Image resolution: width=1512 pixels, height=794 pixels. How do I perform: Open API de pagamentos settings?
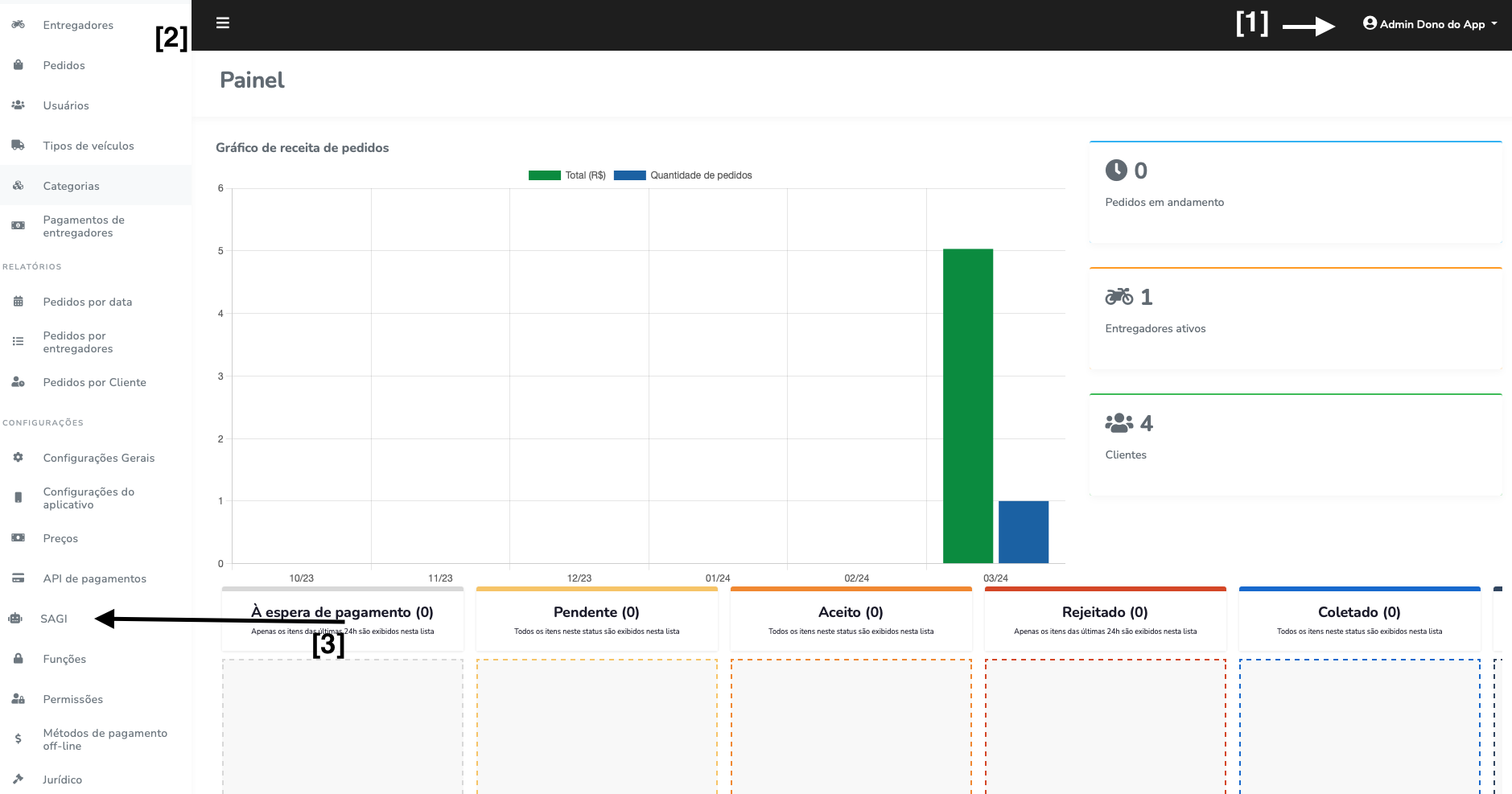point(94,578)
